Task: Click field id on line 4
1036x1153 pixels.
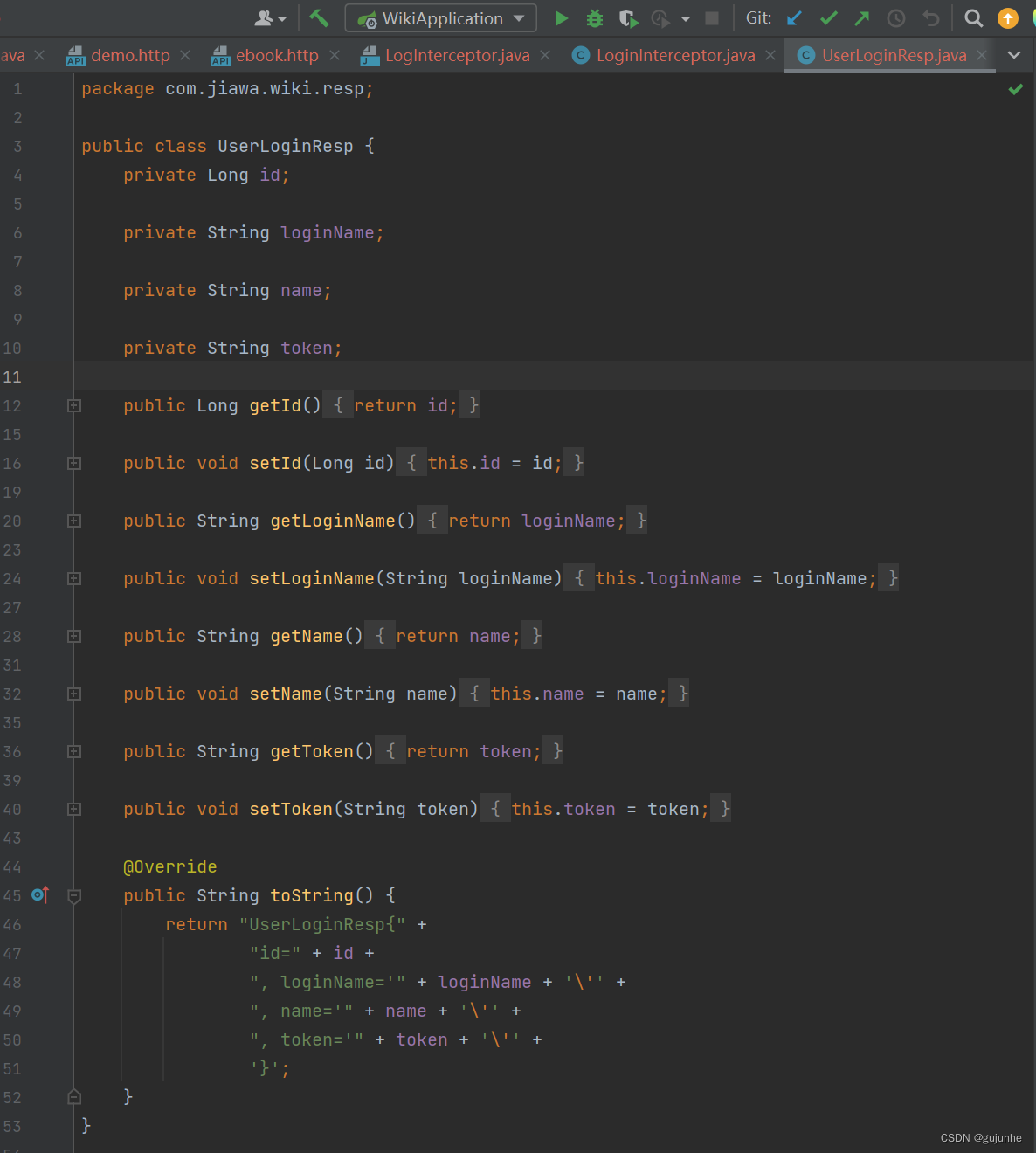Action: tap(270, 175)
